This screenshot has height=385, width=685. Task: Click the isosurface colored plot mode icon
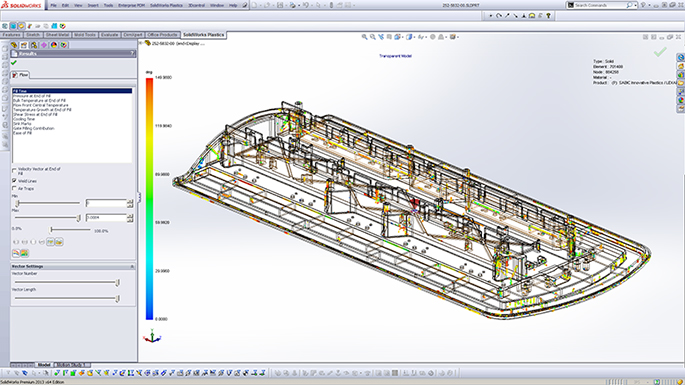(24, 253)
